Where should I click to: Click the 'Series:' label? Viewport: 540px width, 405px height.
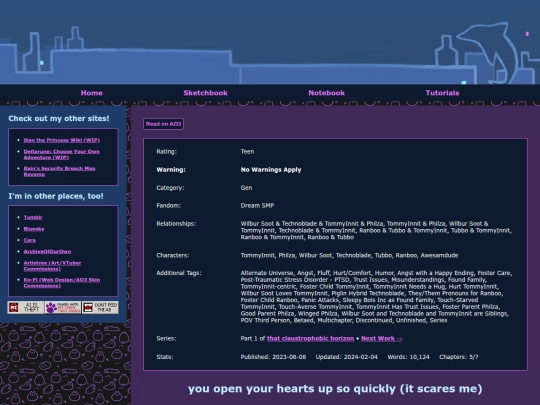tap(166, 339)
